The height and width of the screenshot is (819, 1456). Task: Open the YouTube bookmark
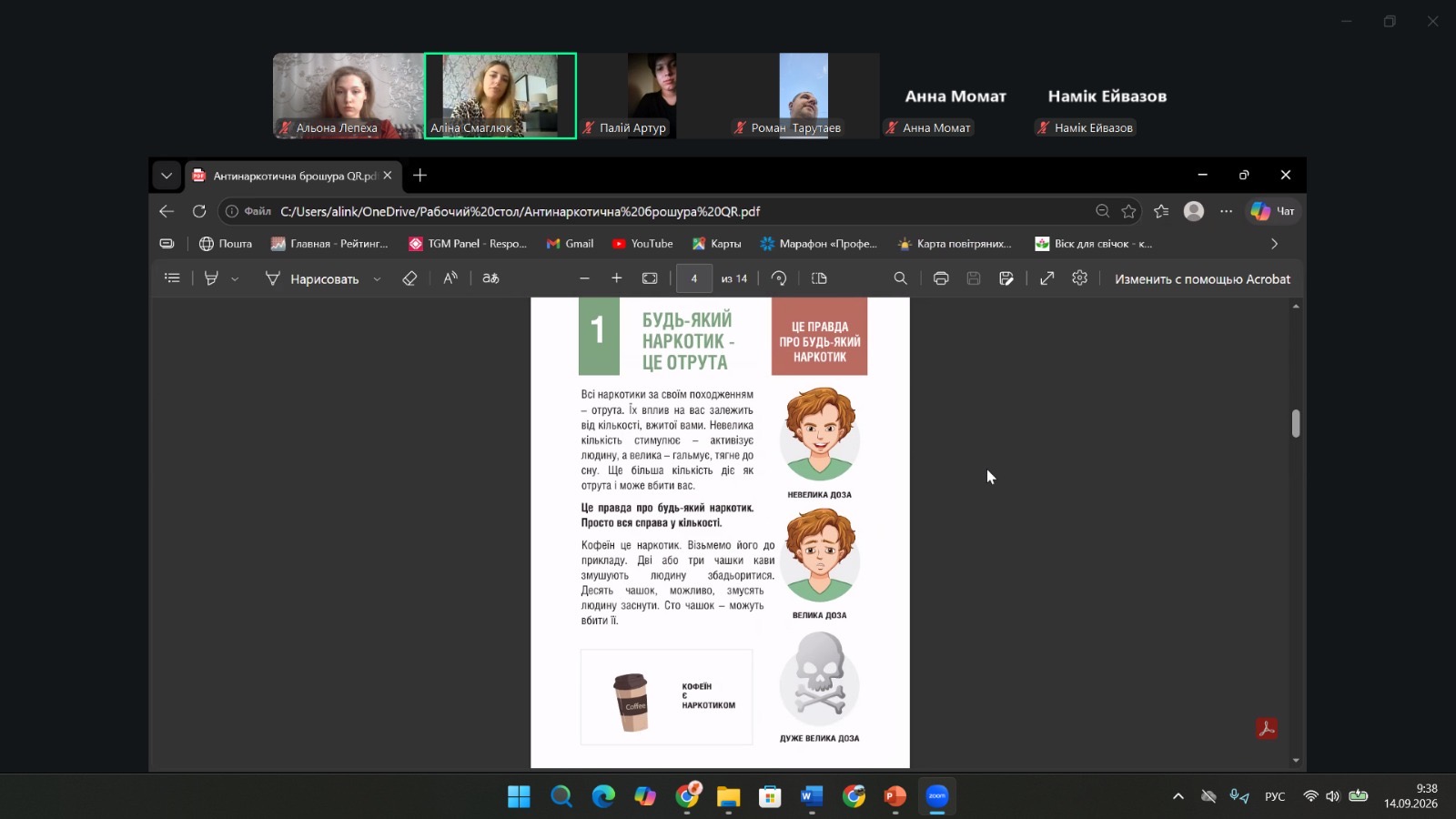(x=642, y=244)
